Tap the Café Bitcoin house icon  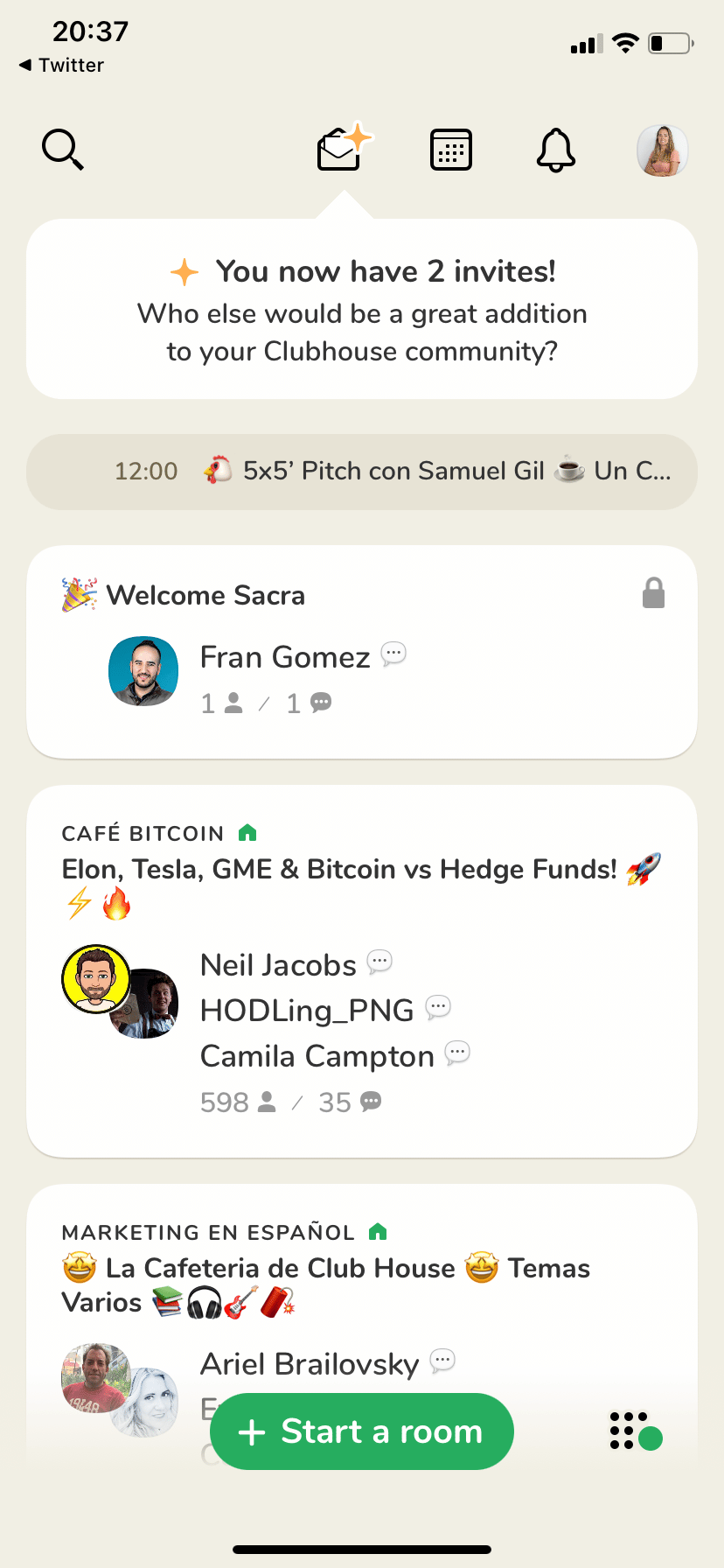(247, 833)
